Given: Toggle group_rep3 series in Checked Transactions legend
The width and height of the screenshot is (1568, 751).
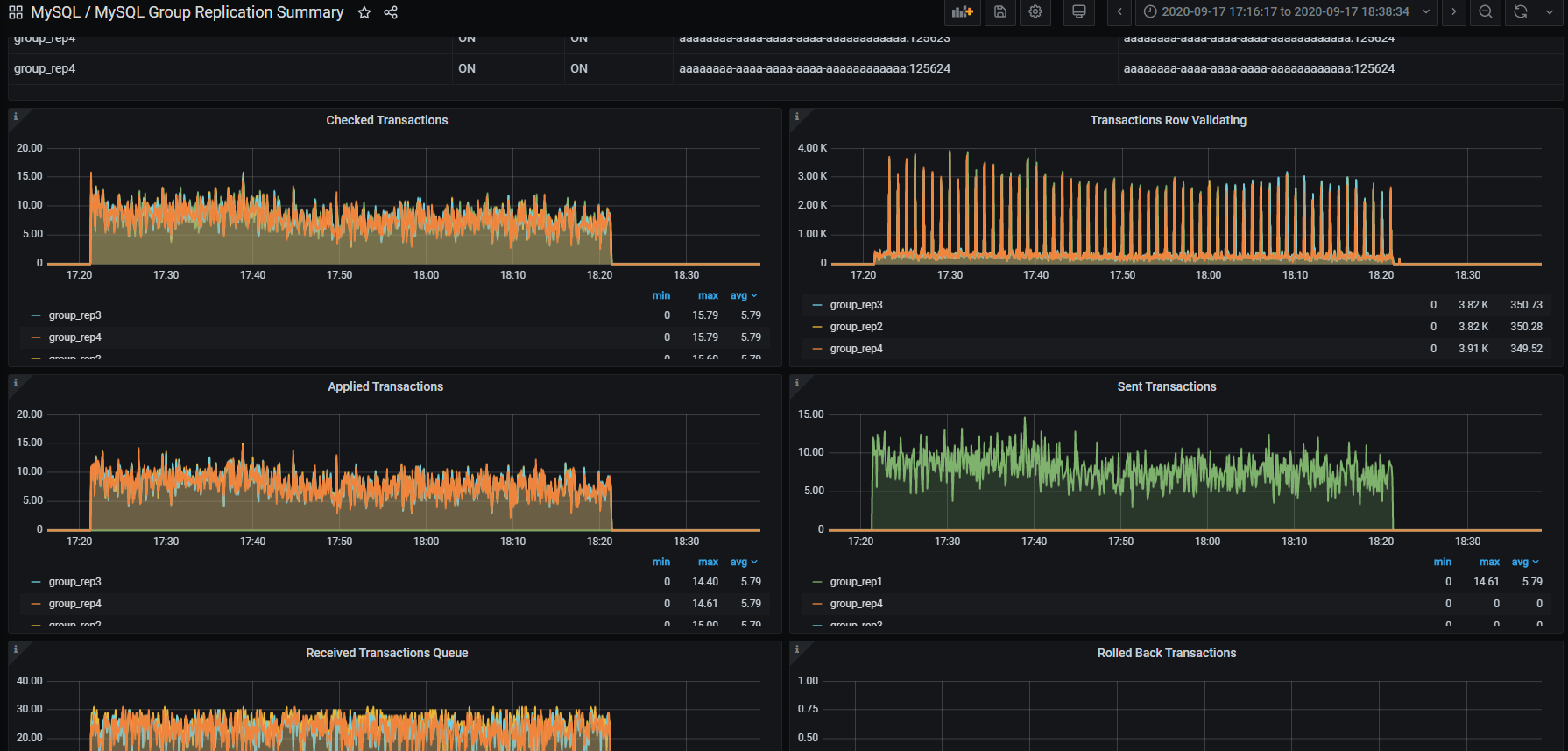Looking at the screenshot, I should [74, 315].
